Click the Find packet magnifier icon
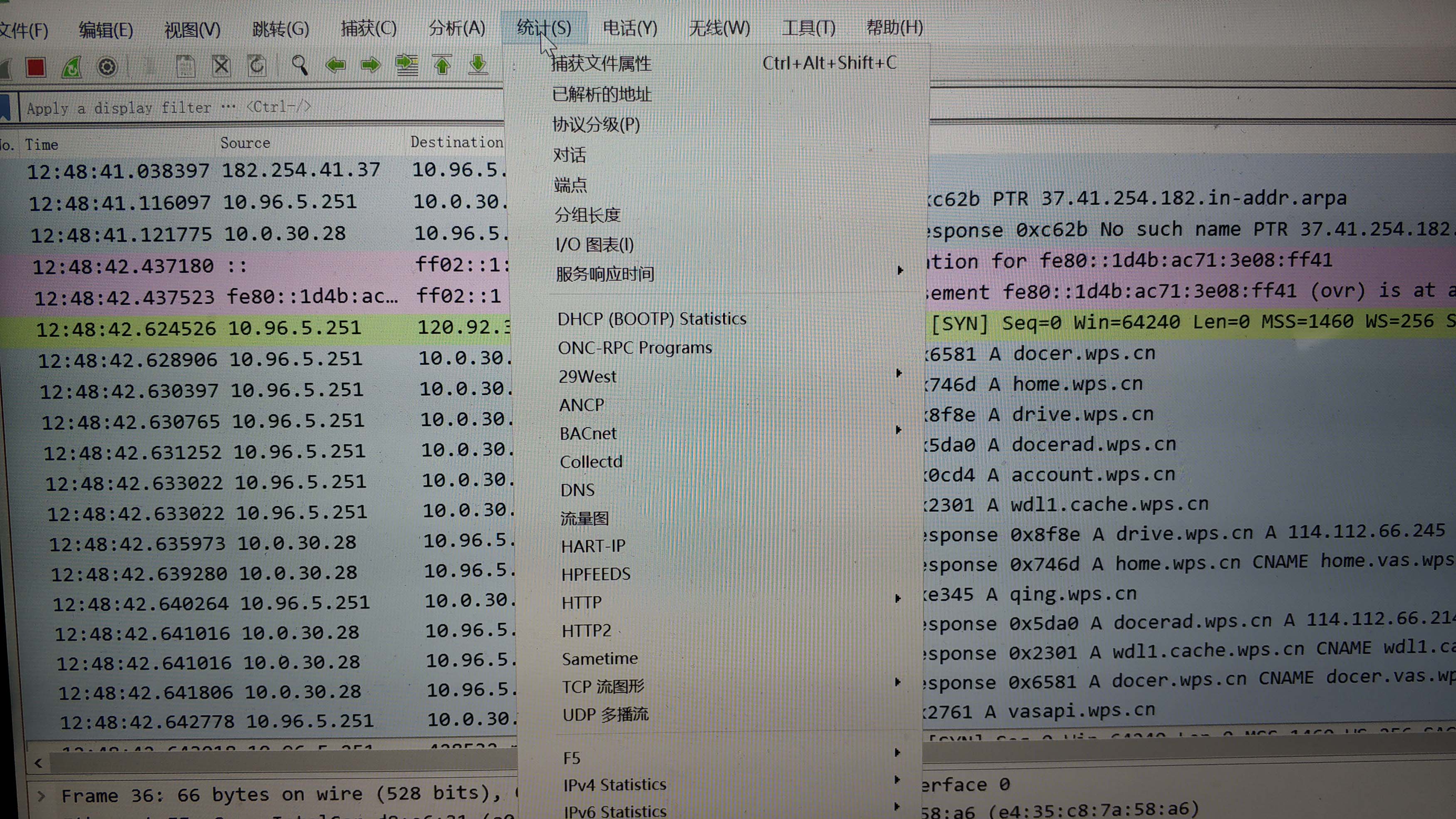Viewport: 1456px width, 819px height. click(299, 66)
